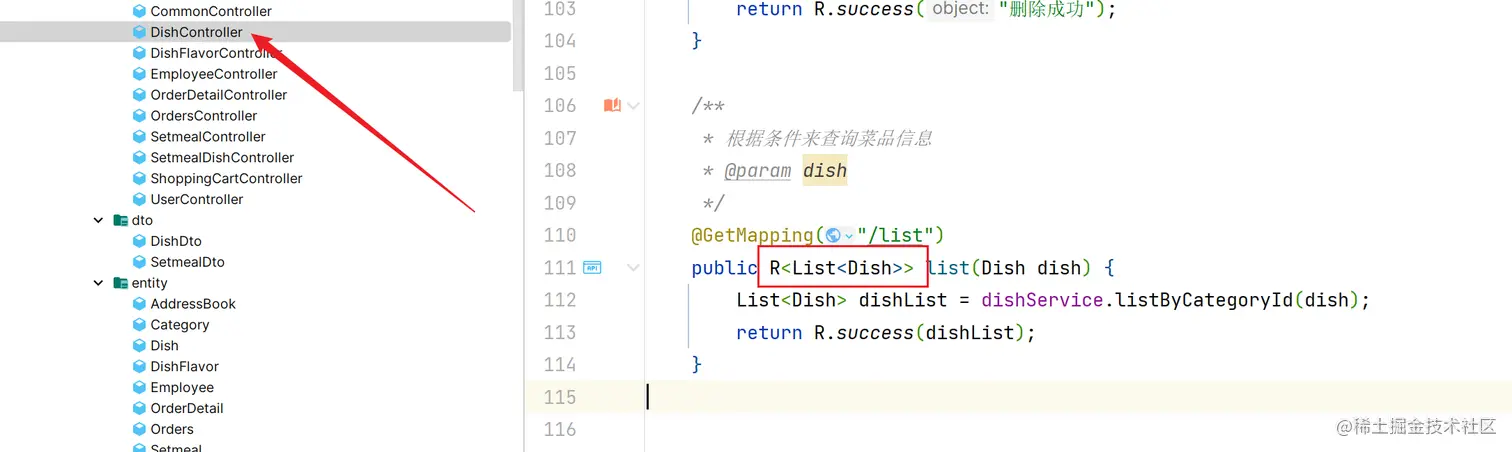This screenshot has width=1512, height=452.
Task: Open OrderDetail entity class
Action: (x=187, y=409)
